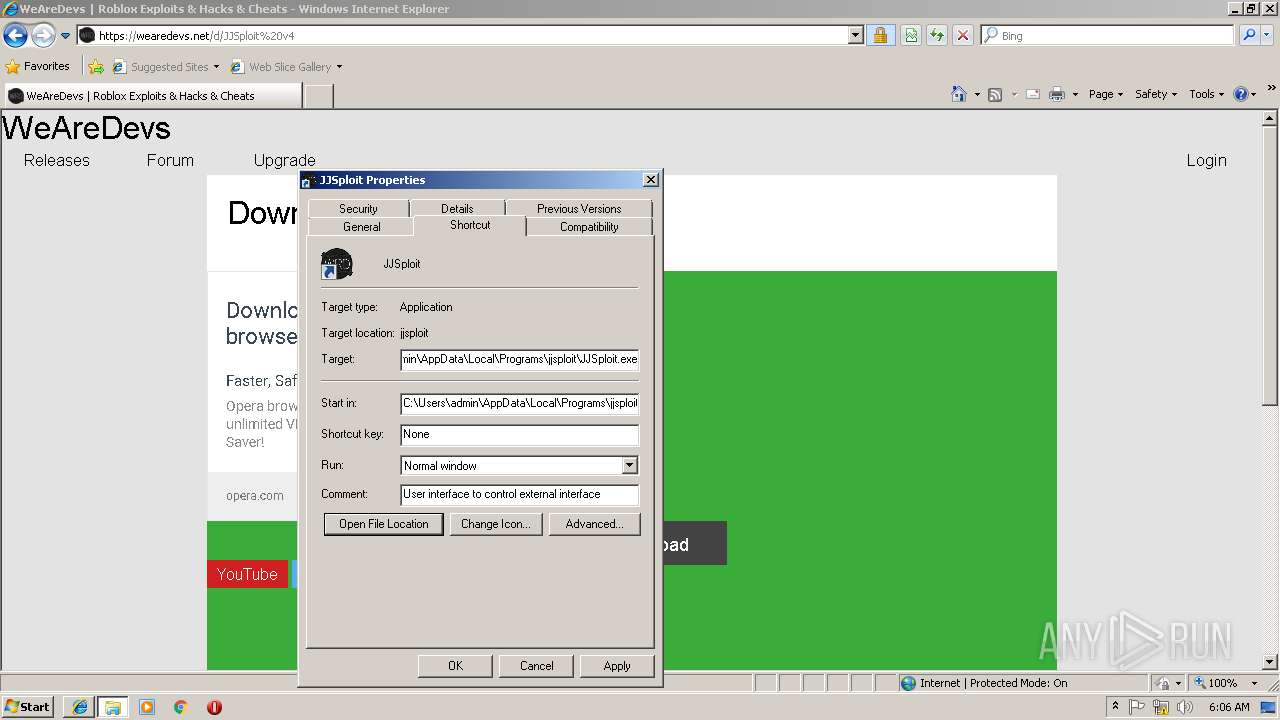Expand the Home button dropdown arrow

tap(976, 94)
